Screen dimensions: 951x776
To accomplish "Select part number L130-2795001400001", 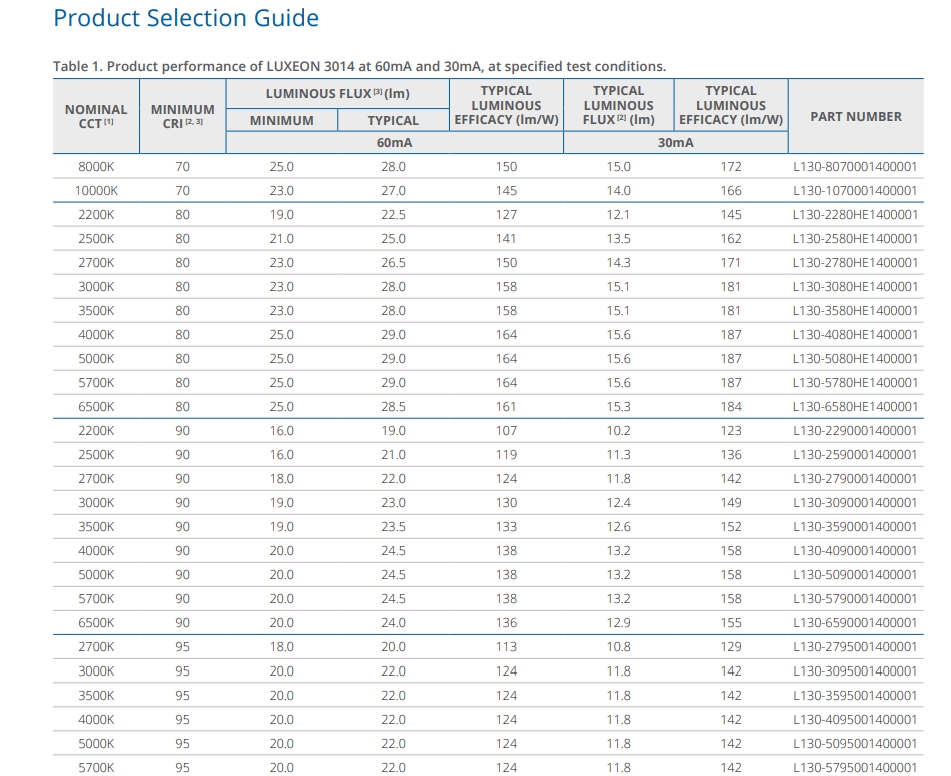I will coord(855,647).
